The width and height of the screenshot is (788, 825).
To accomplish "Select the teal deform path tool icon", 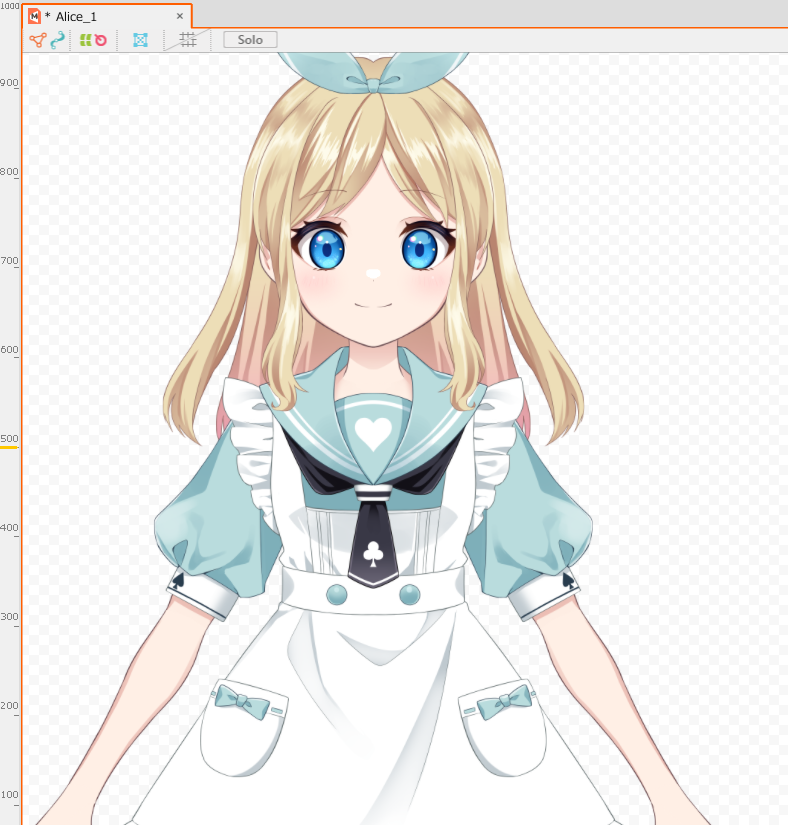I will [57, 40].
